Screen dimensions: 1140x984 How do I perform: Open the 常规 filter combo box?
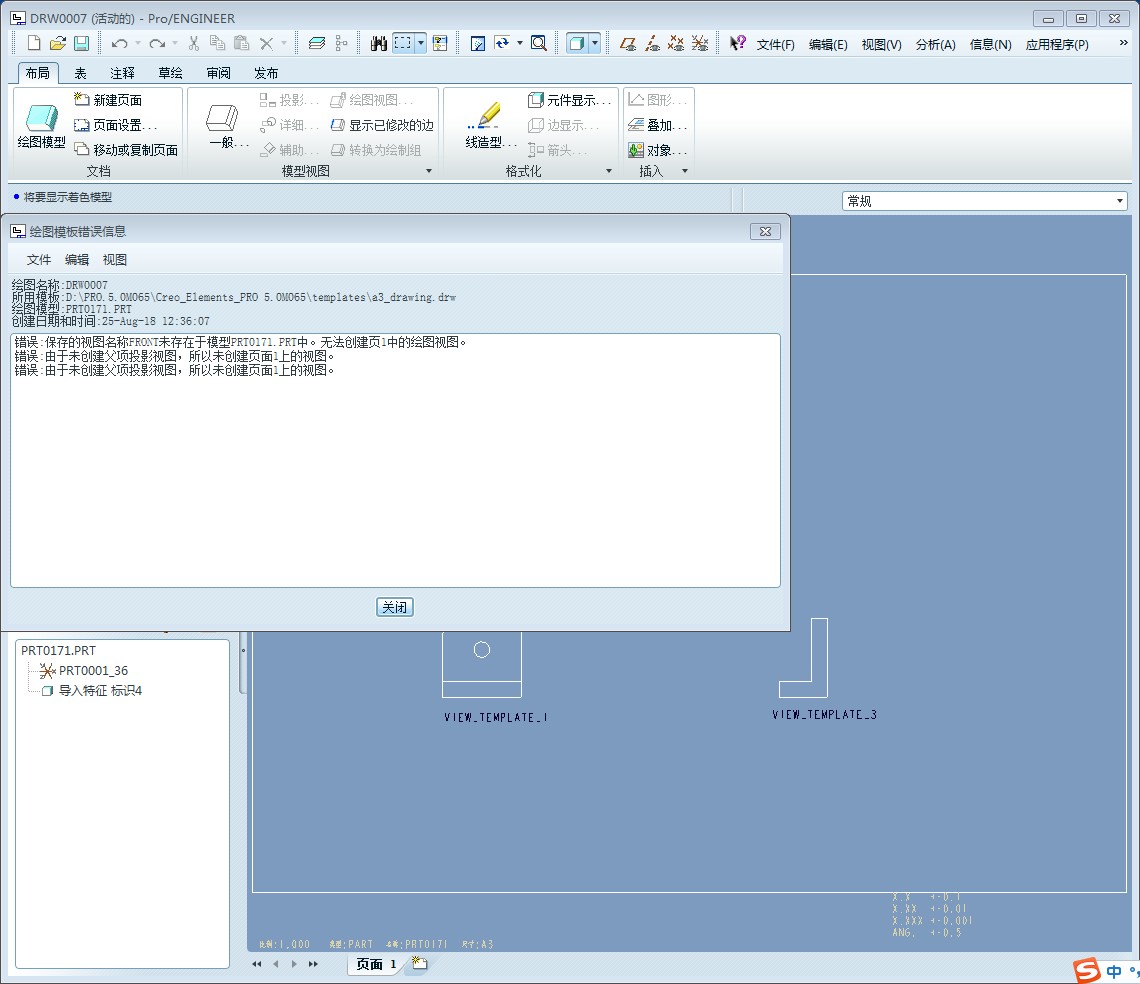[x=984, y=201]
